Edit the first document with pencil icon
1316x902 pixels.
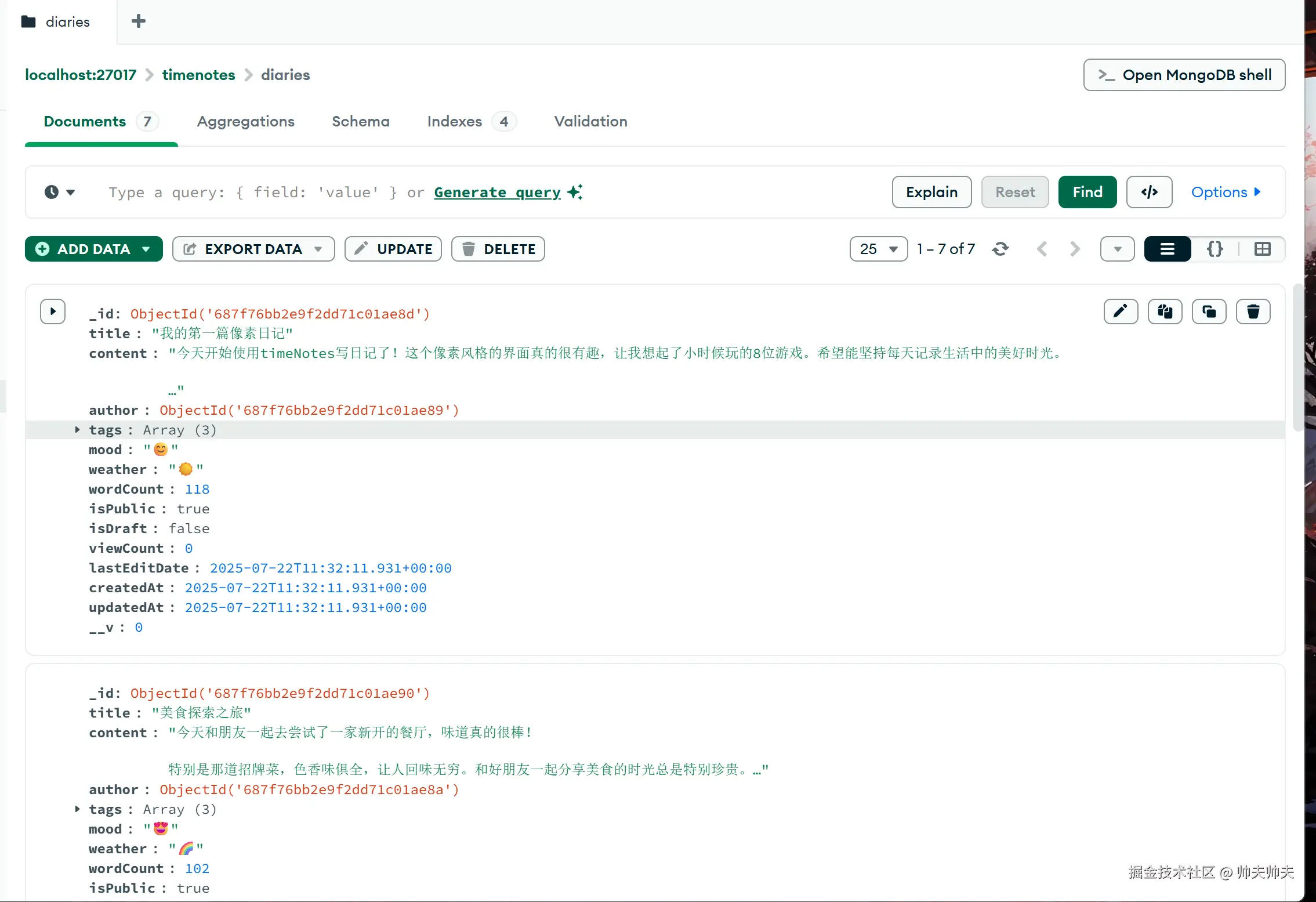[1121, 311]
